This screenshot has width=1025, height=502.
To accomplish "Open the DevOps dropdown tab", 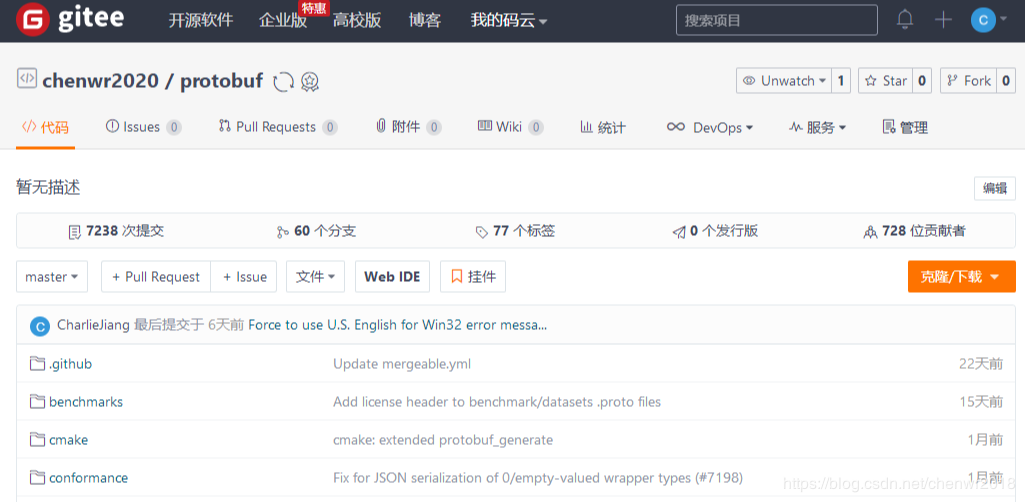I will pyautogui.click(x=710, y=127).
